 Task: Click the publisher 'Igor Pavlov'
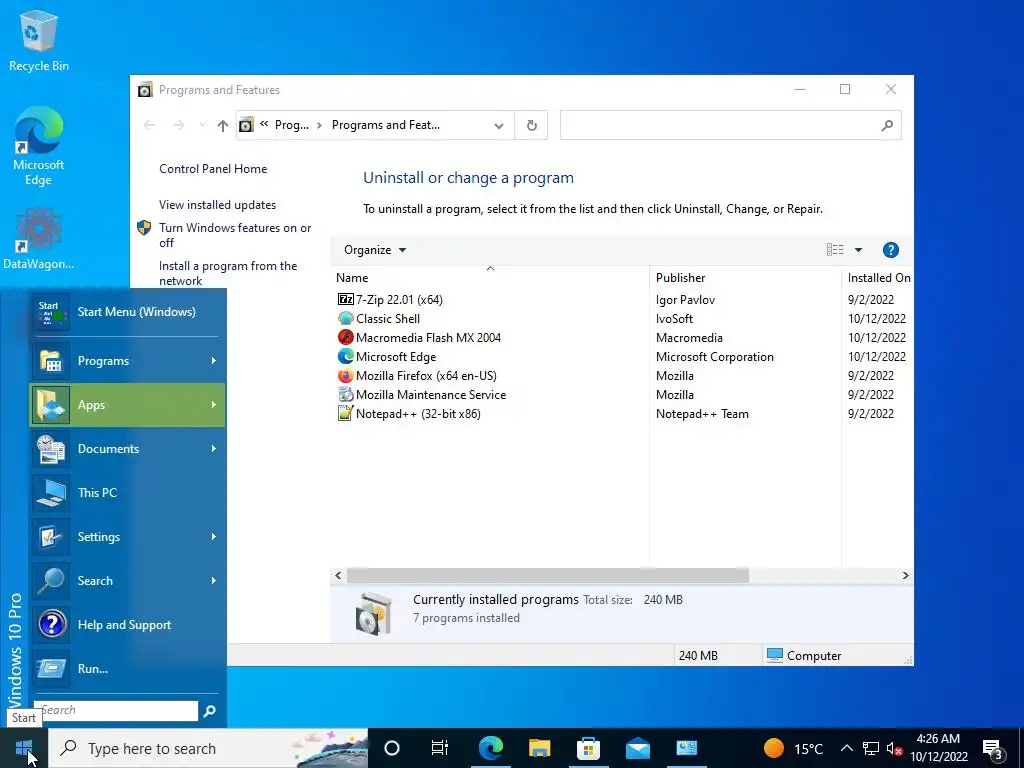click(x=685, y=300)
